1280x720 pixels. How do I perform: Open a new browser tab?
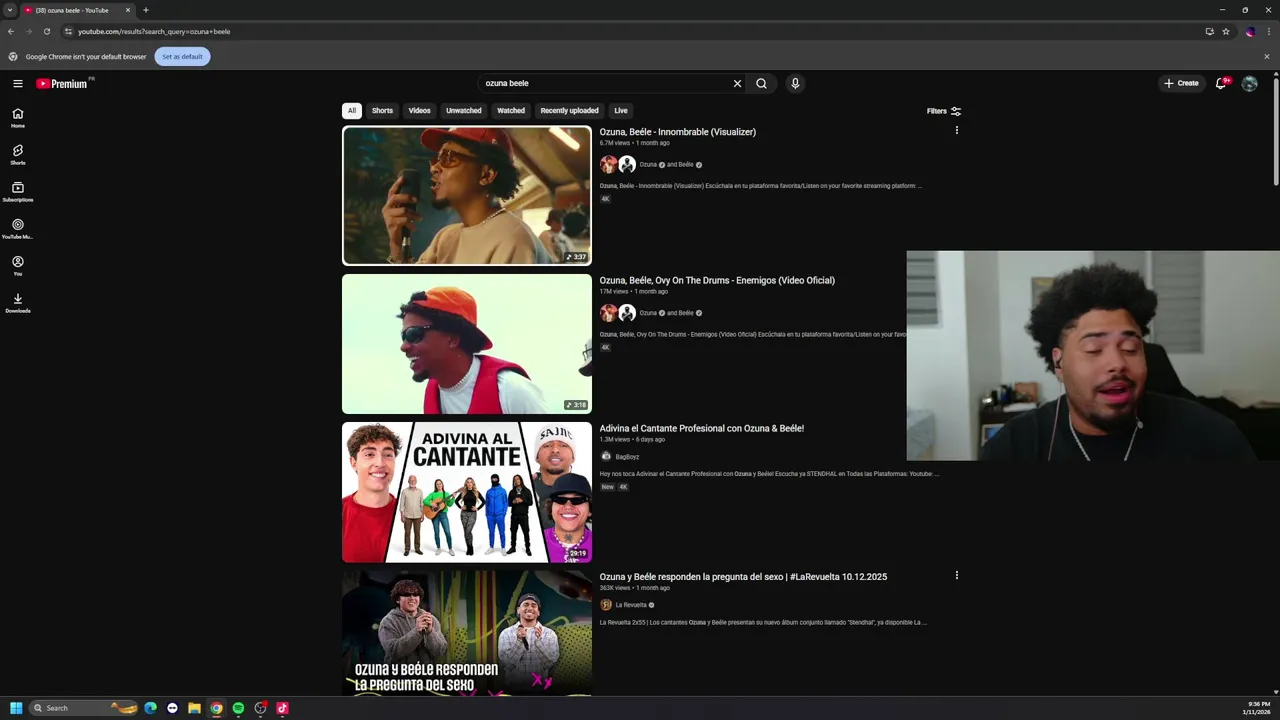coord(146,10)
